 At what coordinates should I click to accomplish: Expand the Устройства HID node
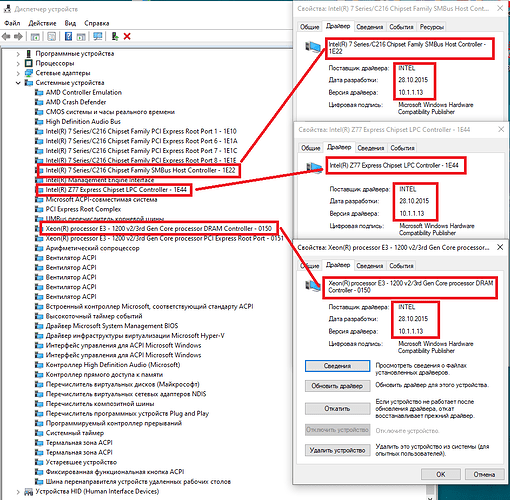coord(18,492)
